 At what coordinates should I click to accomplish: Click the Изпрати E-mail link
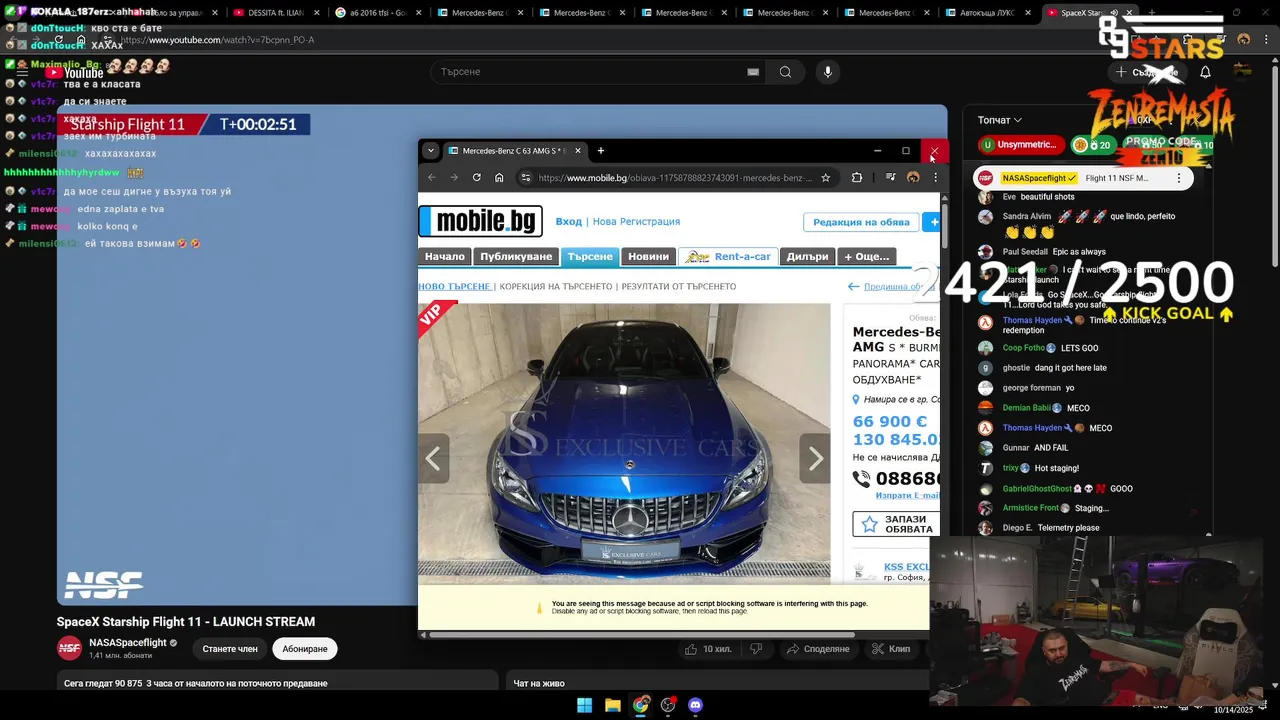[x=907, y=495]
